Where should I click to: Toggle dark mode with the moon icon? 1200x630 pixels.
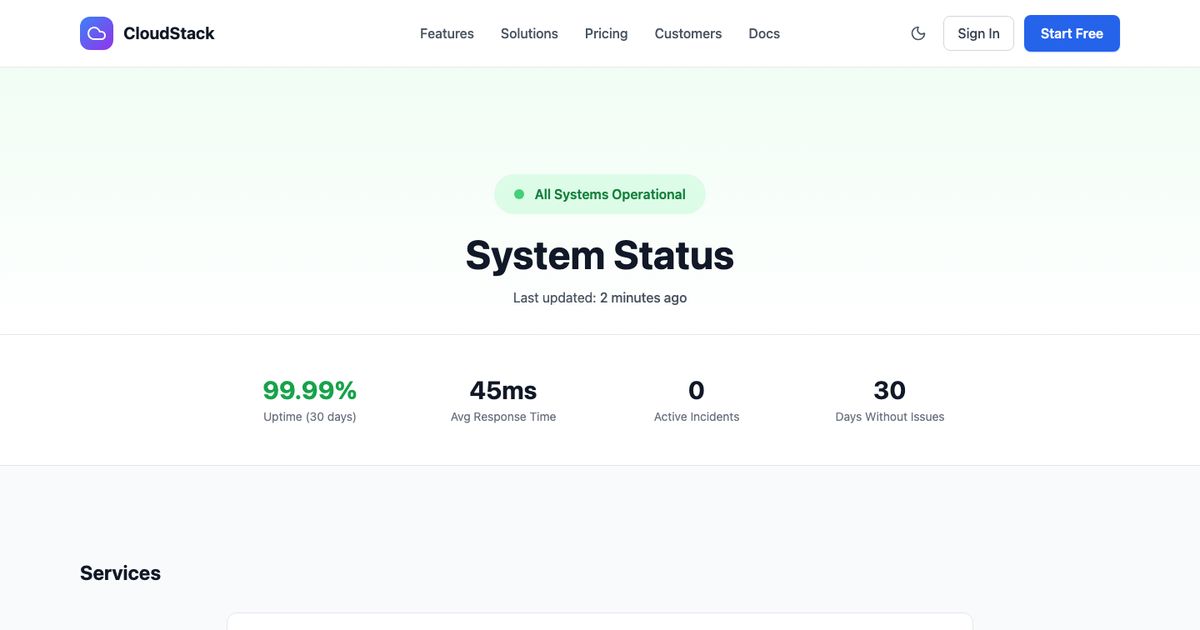[x=918, y=33]
